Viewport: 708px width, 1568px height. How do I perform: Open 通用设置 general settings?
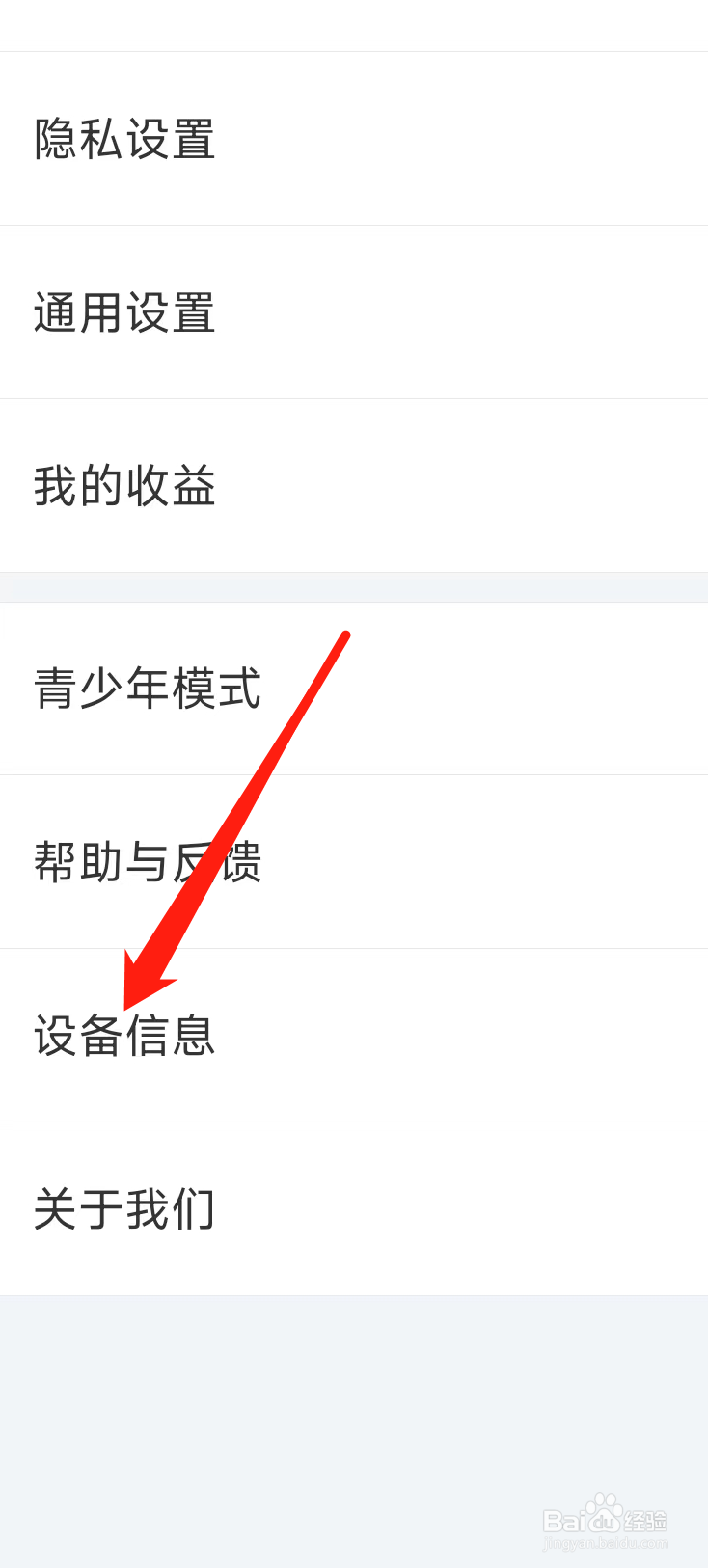(354, 312)
